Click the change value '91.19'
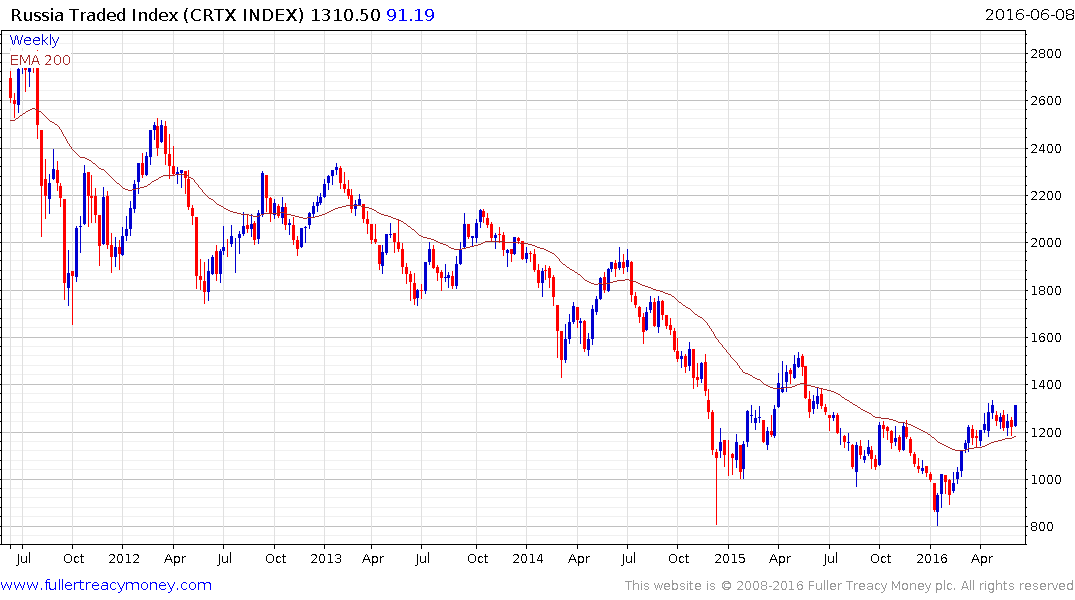Screen dimensions: 1075x600 411,15
